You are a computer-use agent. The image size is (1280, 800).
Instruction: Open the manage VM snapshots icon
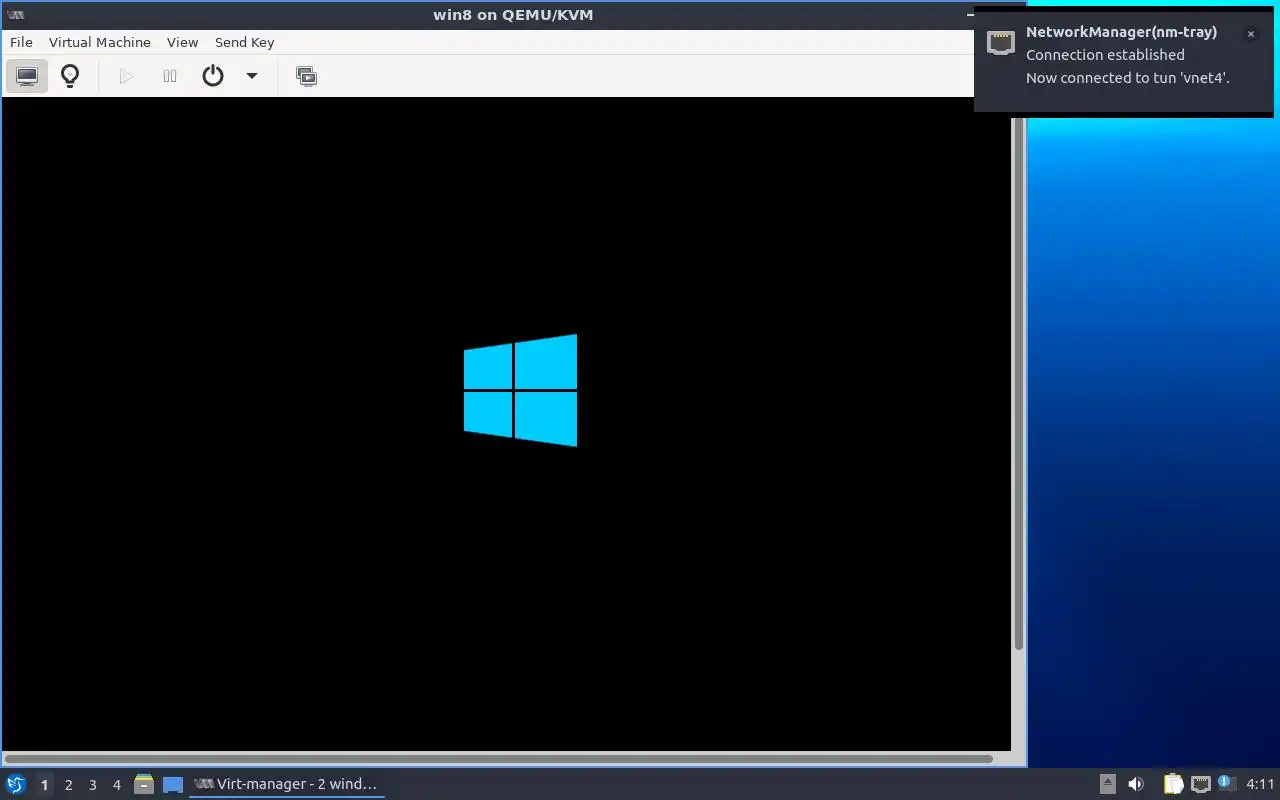point(306,76)
